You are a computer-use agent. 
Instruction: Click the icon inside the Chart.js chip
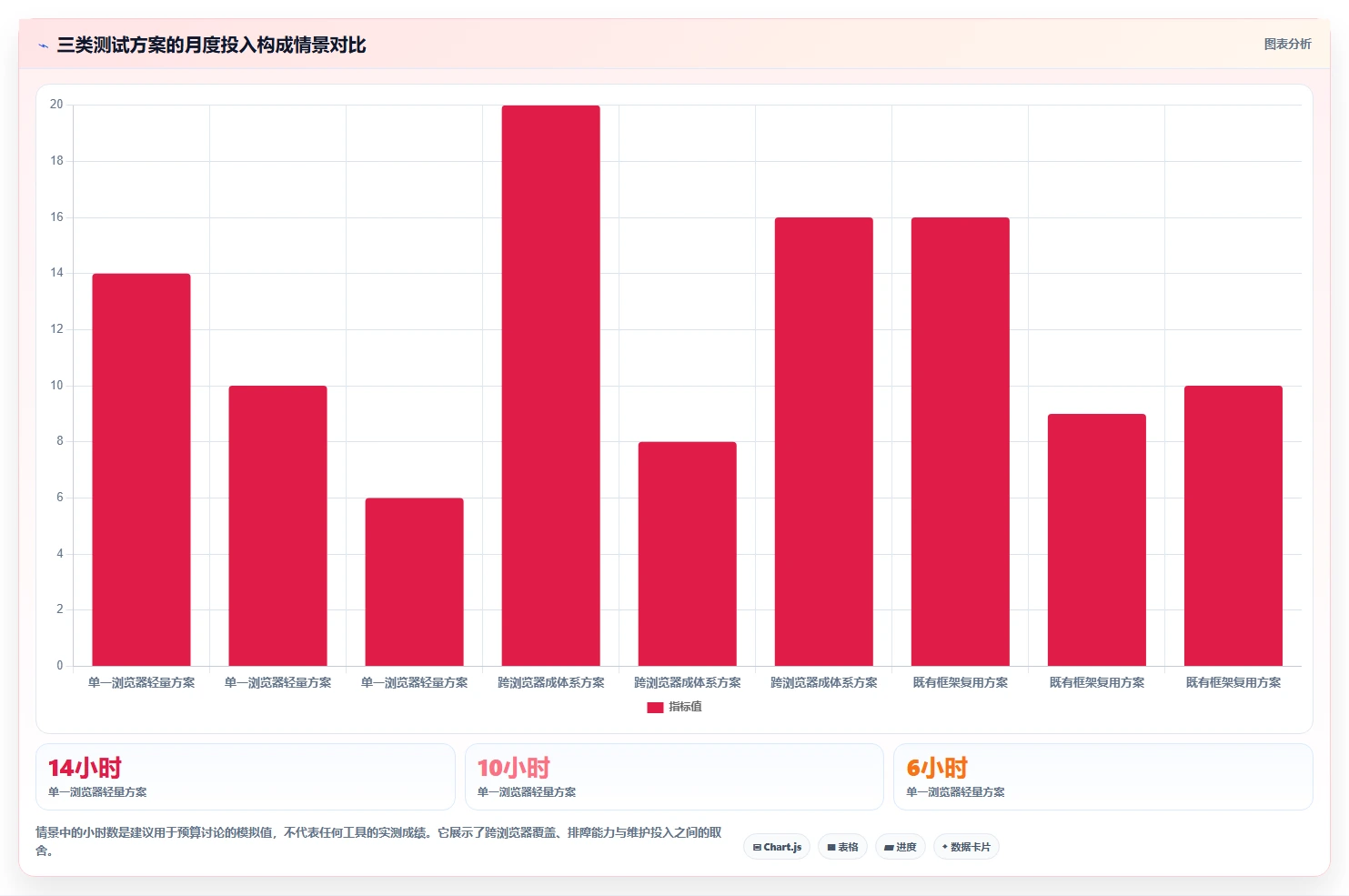[757, 847]
